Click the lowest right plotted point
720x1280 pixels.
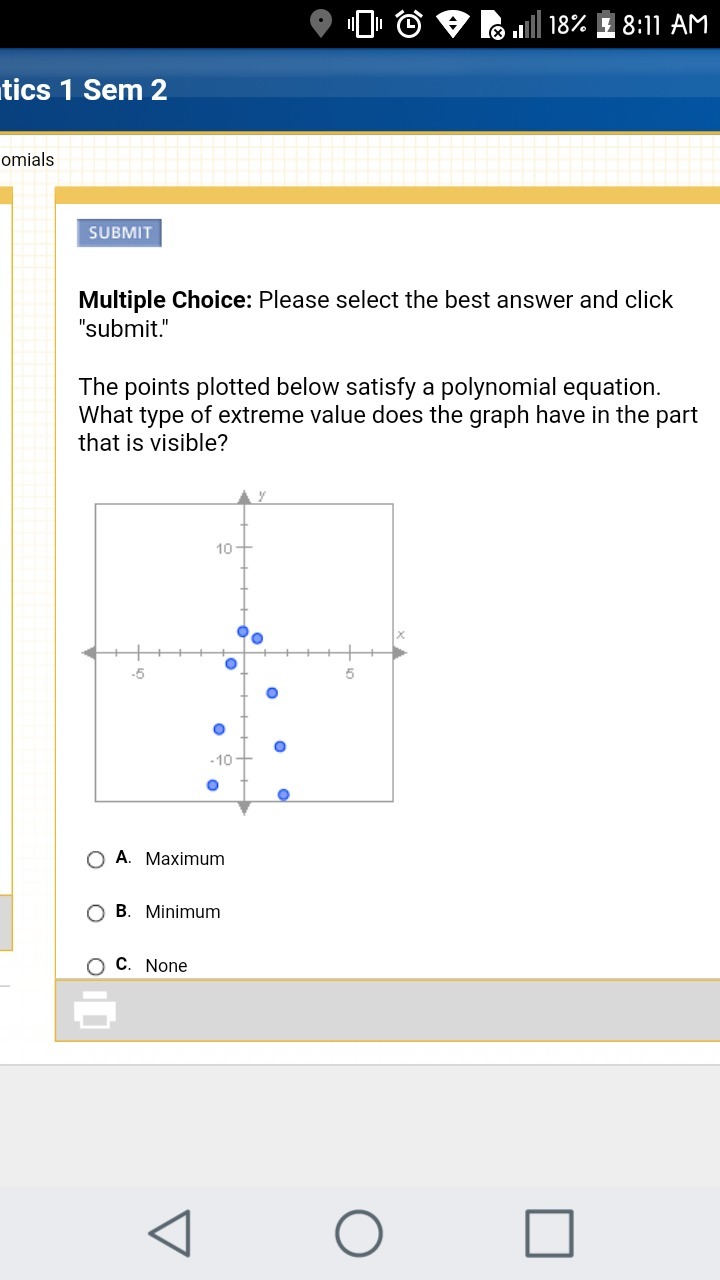tap(283, 794)
